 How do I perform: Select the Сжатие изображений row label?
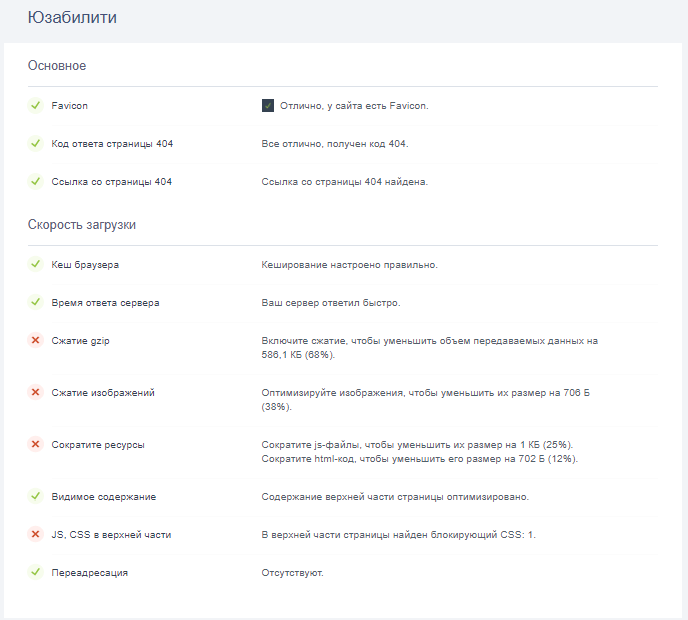103,393
